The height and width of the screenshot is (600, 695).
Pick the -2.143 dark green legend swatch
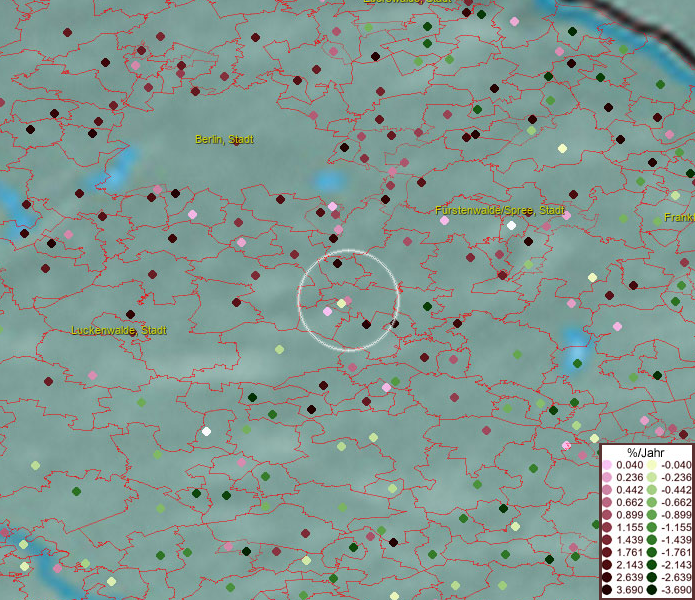coord(652,565)
